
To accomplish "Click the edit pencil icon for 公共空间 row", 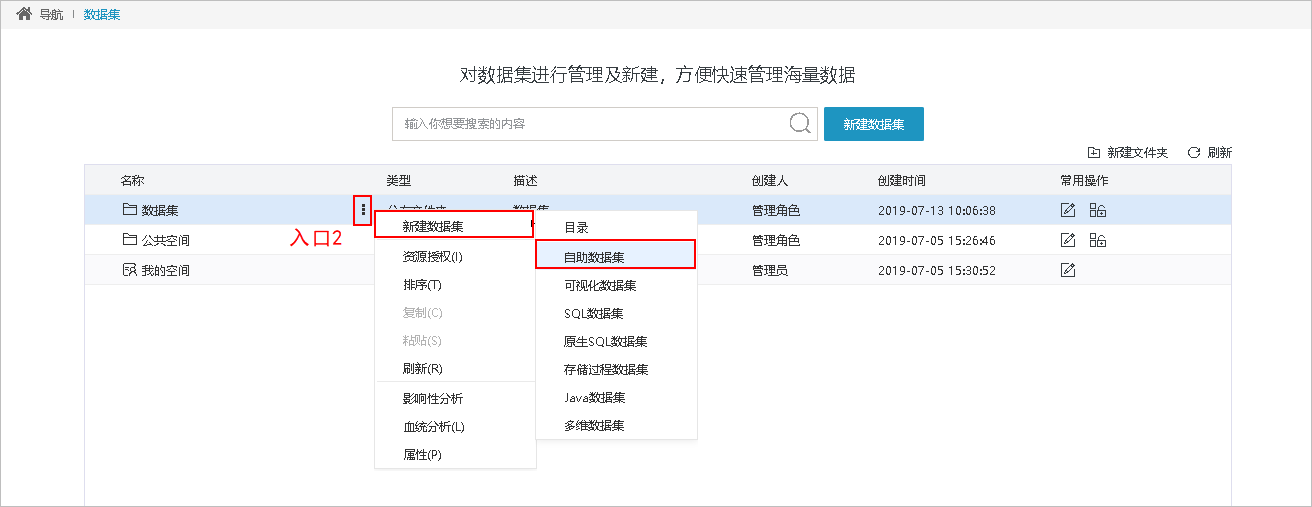I will click(x=1067, y=240).
